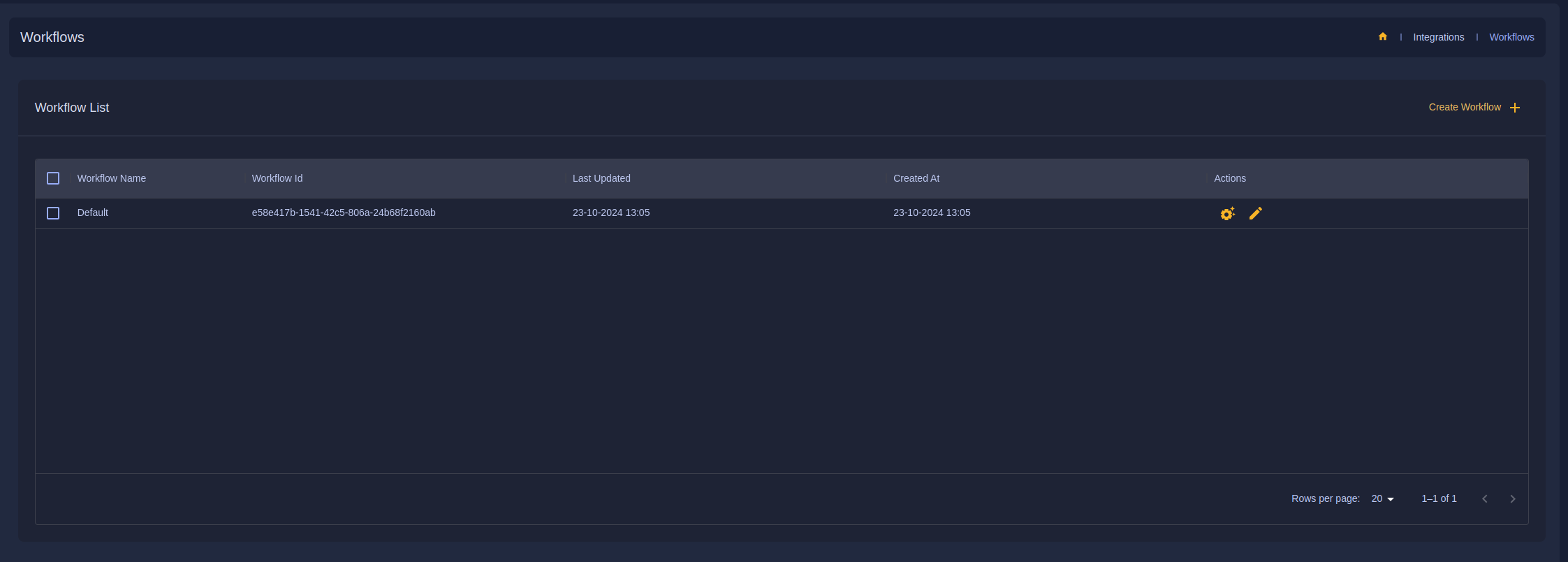Open Integrations breadcrumb link
This screenshot has height=562, width=1568.
tap(1438, 38)
